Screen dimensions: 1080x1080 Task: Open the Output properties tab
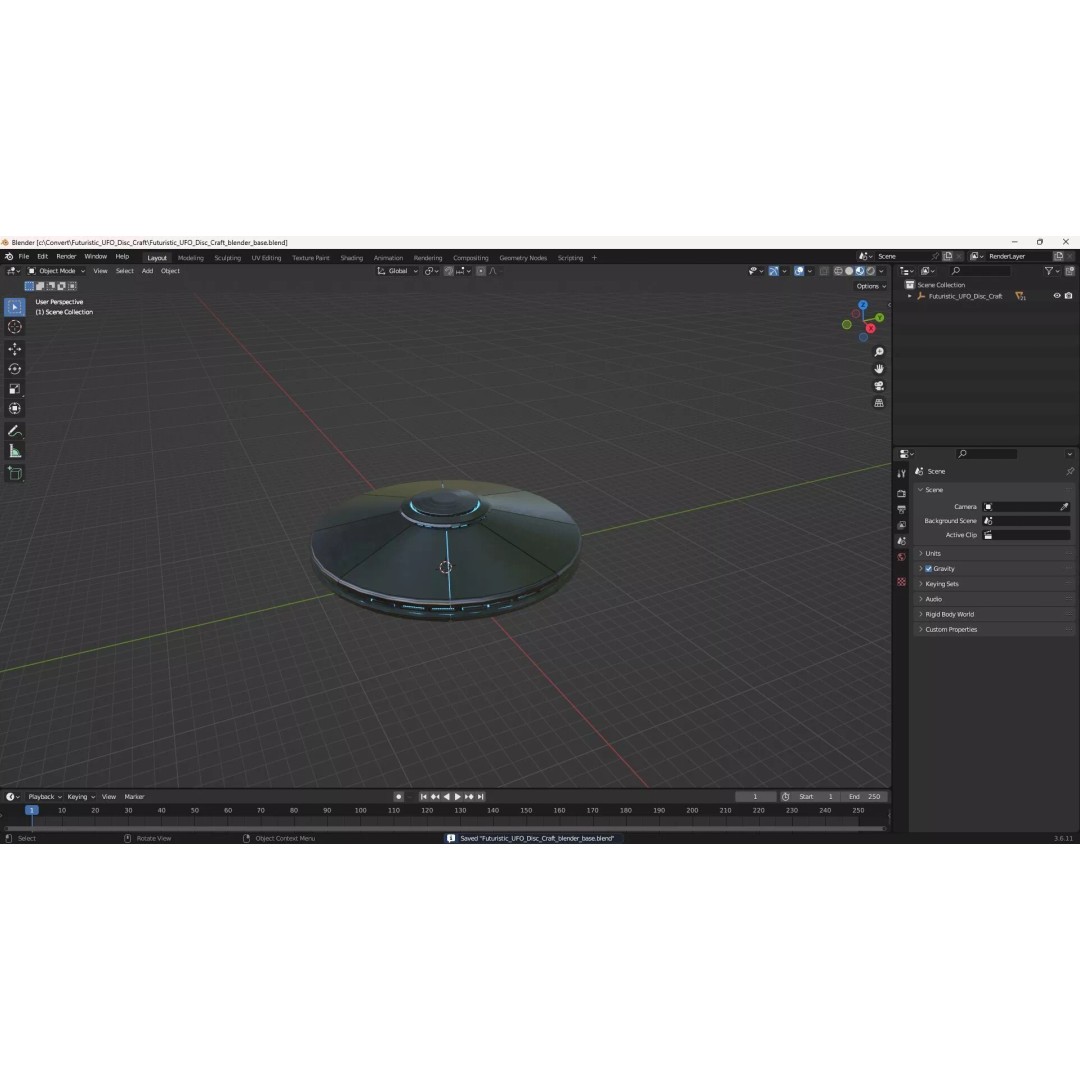tap(901, 510)
